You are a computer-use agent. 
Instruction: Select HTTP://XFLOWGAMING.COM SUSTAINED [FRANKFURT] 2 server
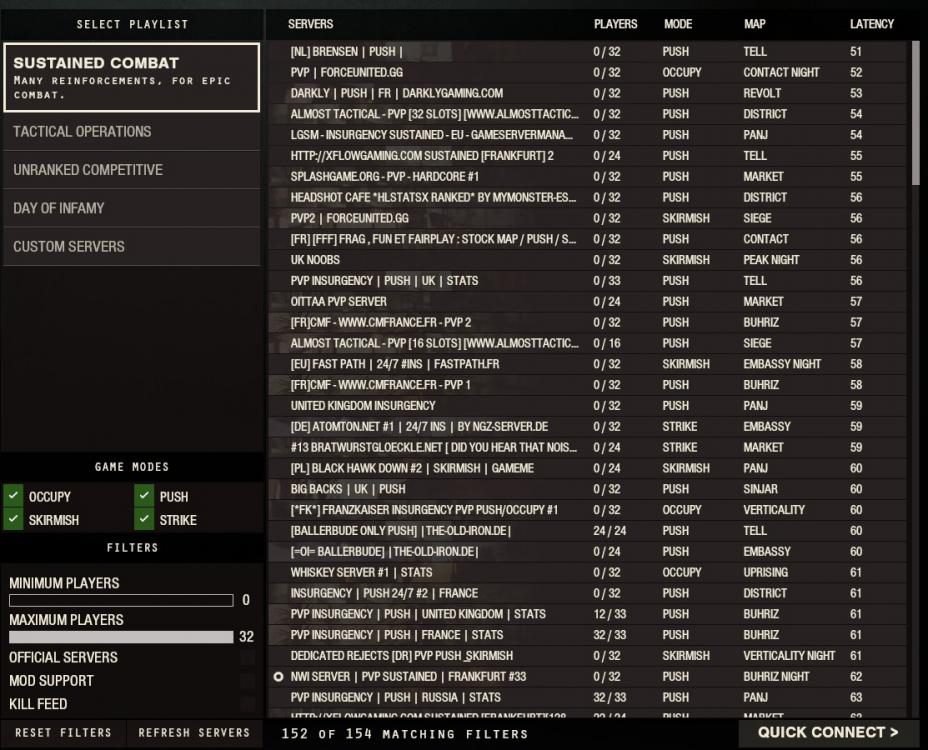[588, 156]
